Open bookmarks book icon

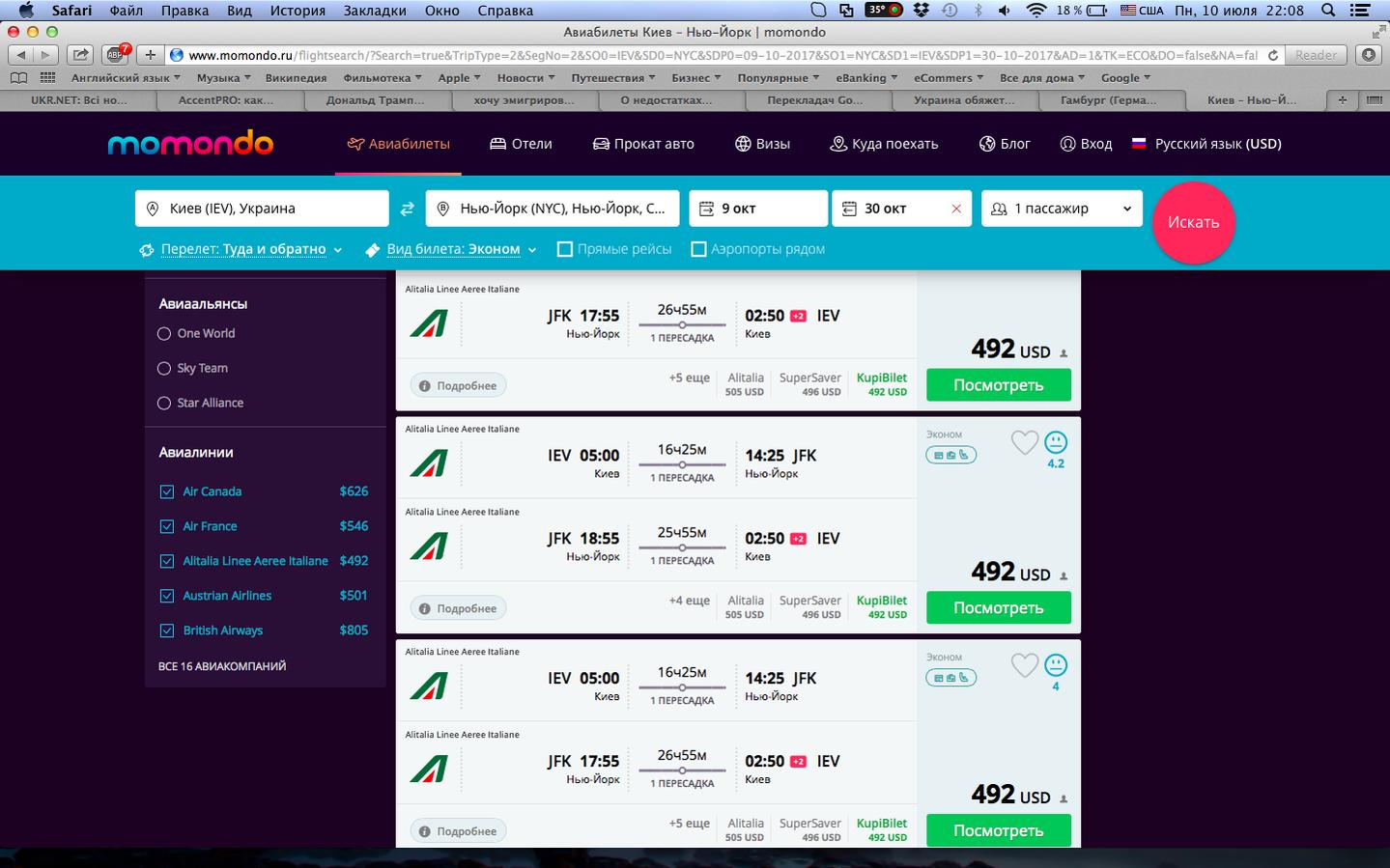click(x=18, y=77)
